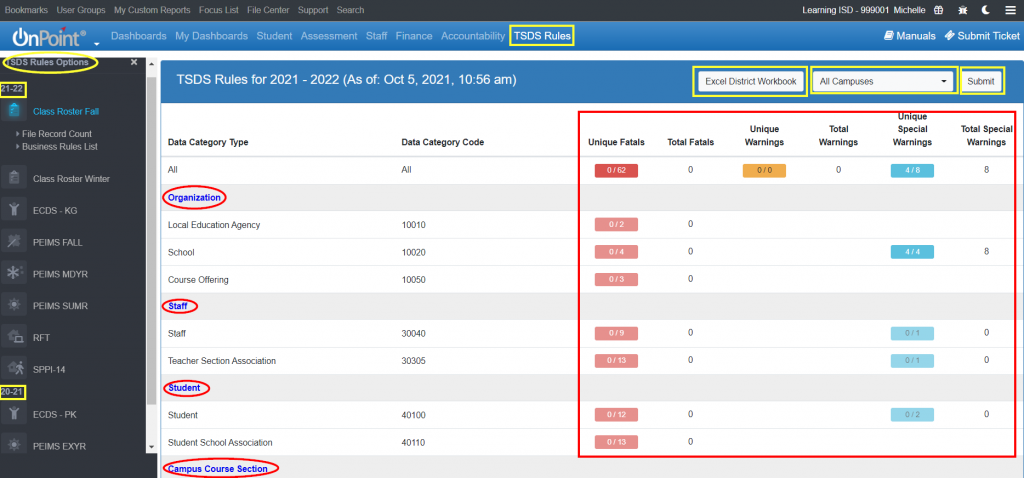Go to My Dashboards tab
Screen dimensions: 1024x478
coord(212,36)
